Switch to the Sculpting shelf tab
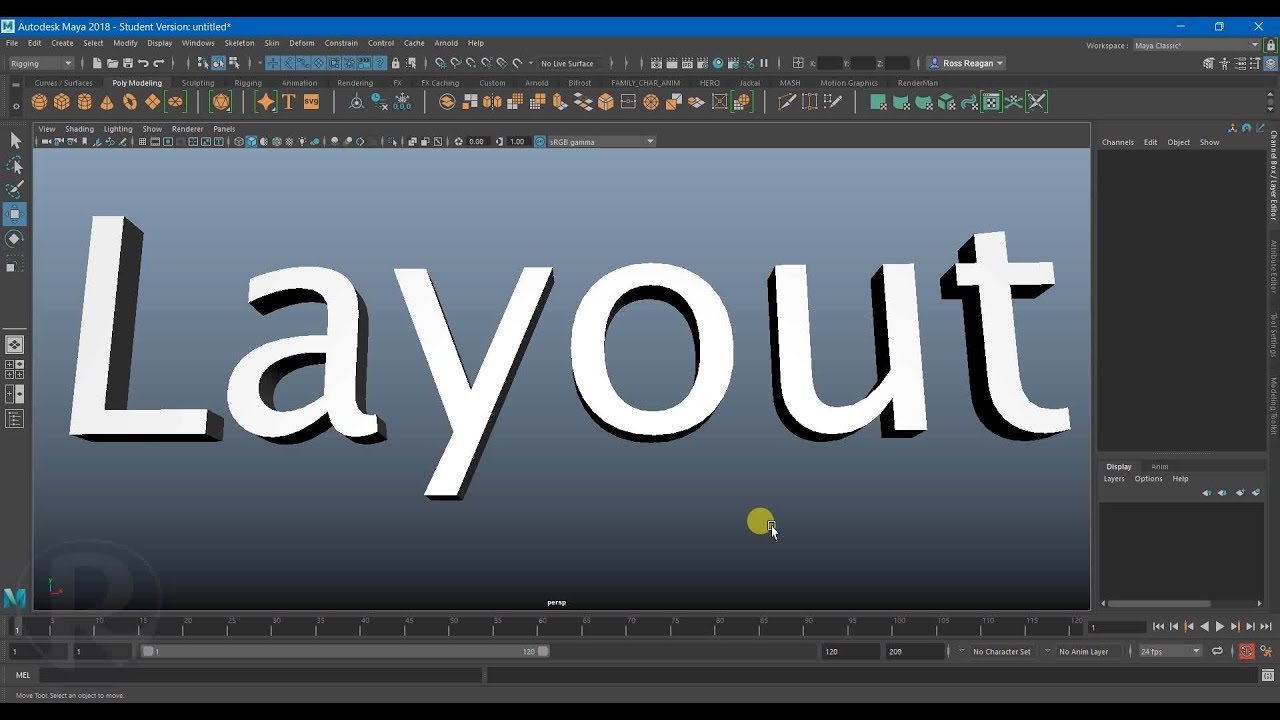Viewport: 1280px width, 720px height. click(x=198, y=83)
